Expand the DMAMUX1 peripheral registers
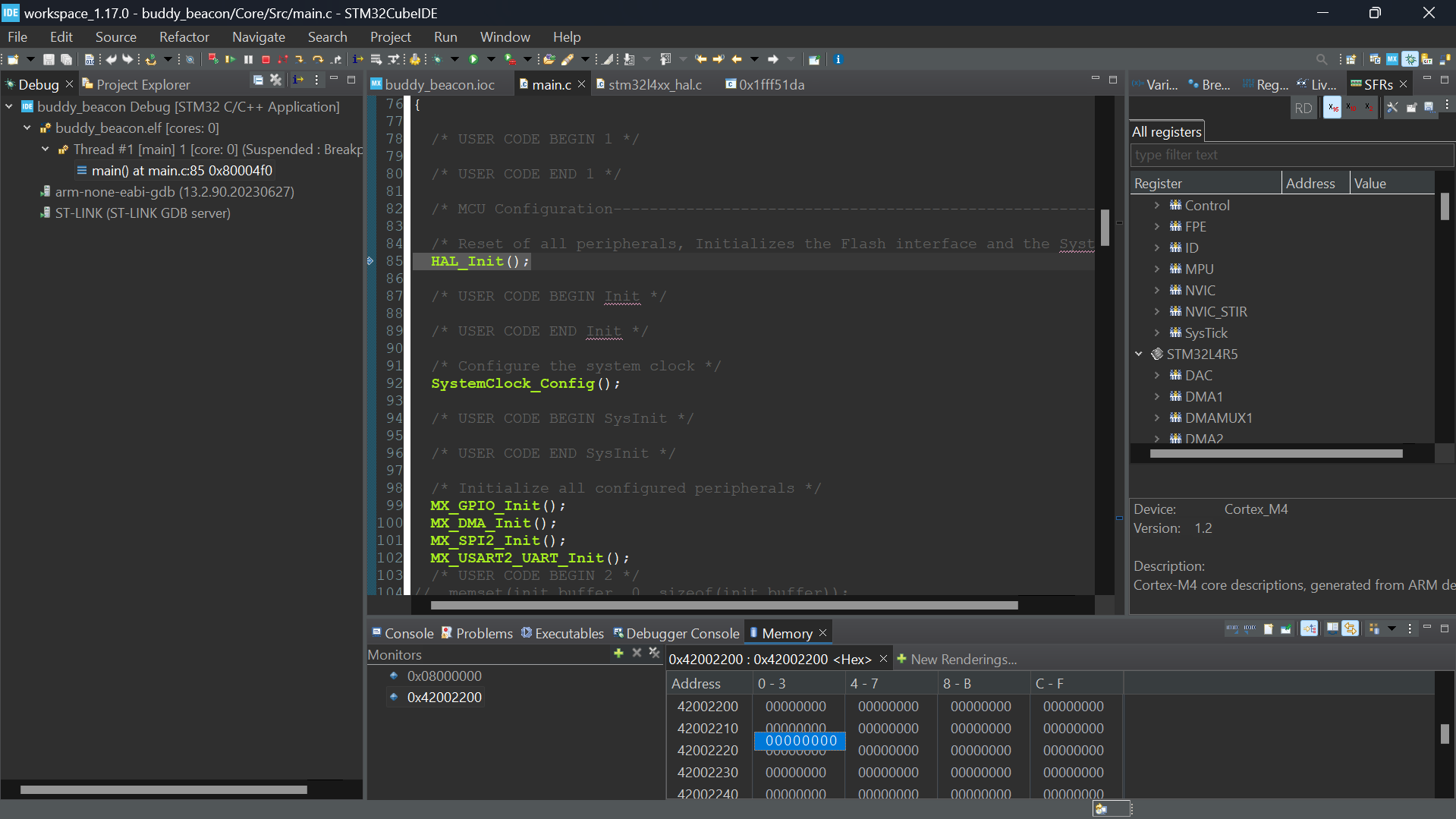1456x819 pixels. [1157, 418]
